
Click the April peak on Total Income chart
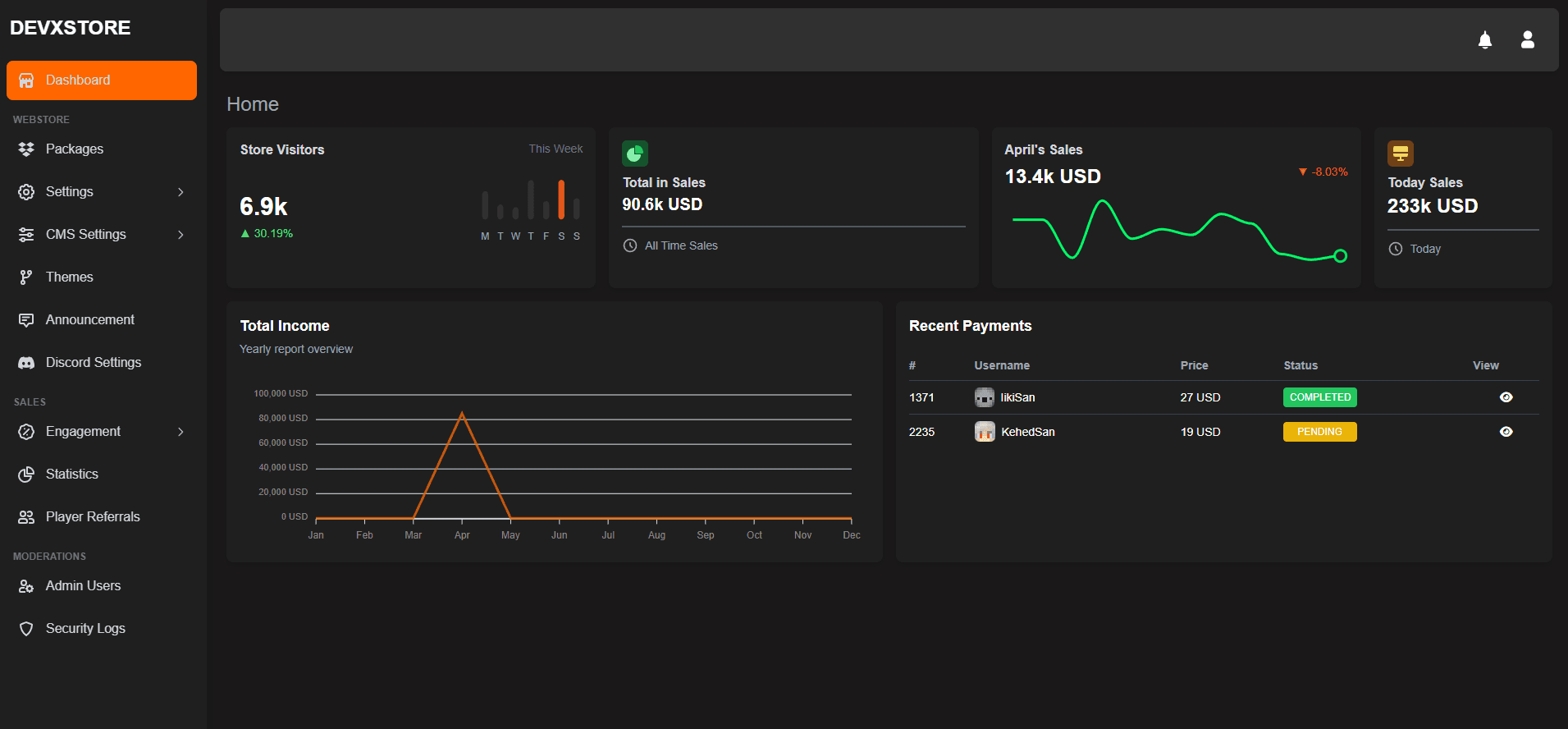(x=462, y=413)
